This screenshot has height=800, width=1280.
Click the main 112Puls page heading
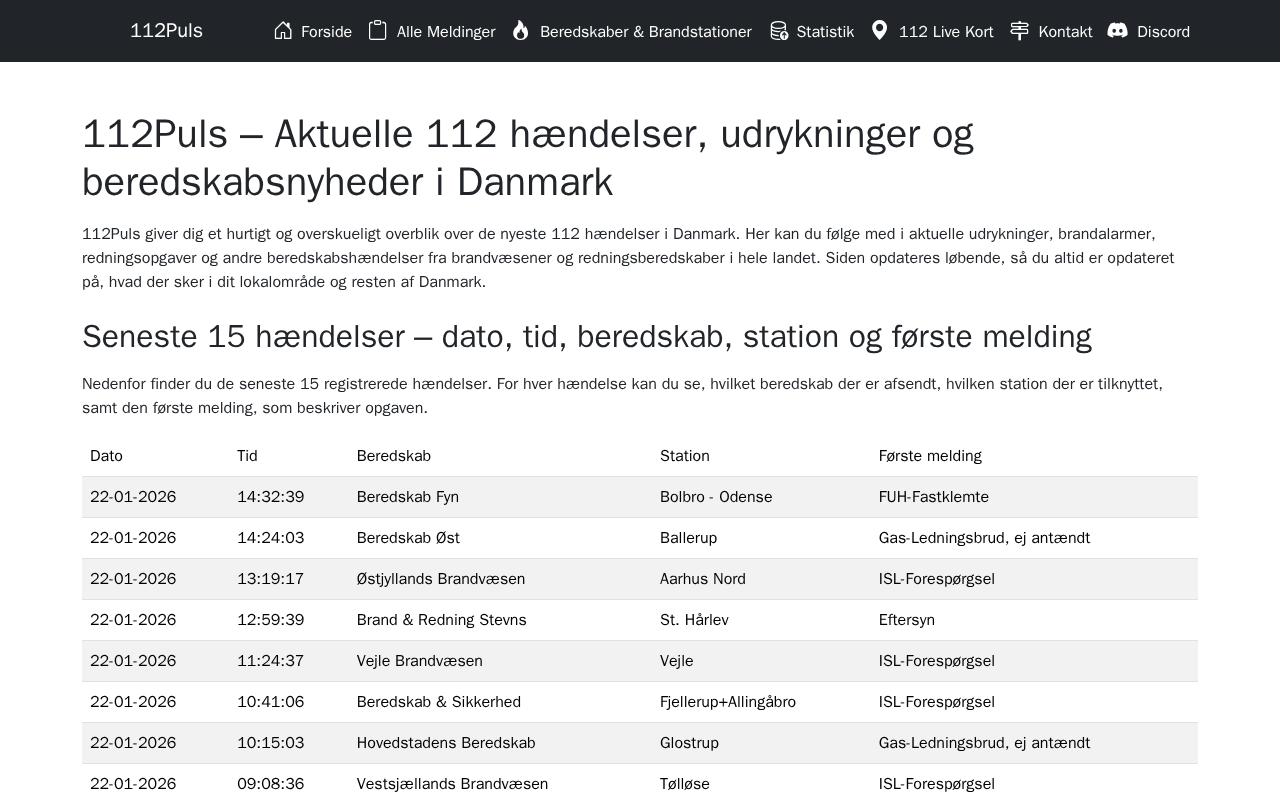point(528,158)
